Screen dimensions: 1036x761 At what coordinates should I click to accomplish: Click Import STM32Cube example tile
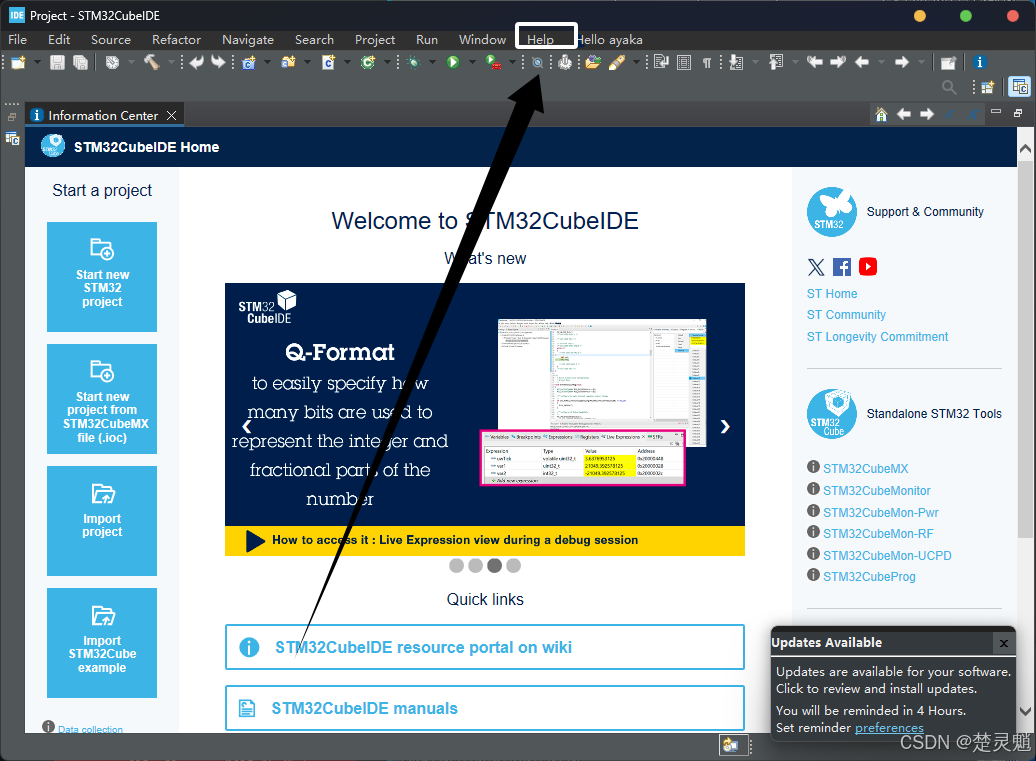102,643
